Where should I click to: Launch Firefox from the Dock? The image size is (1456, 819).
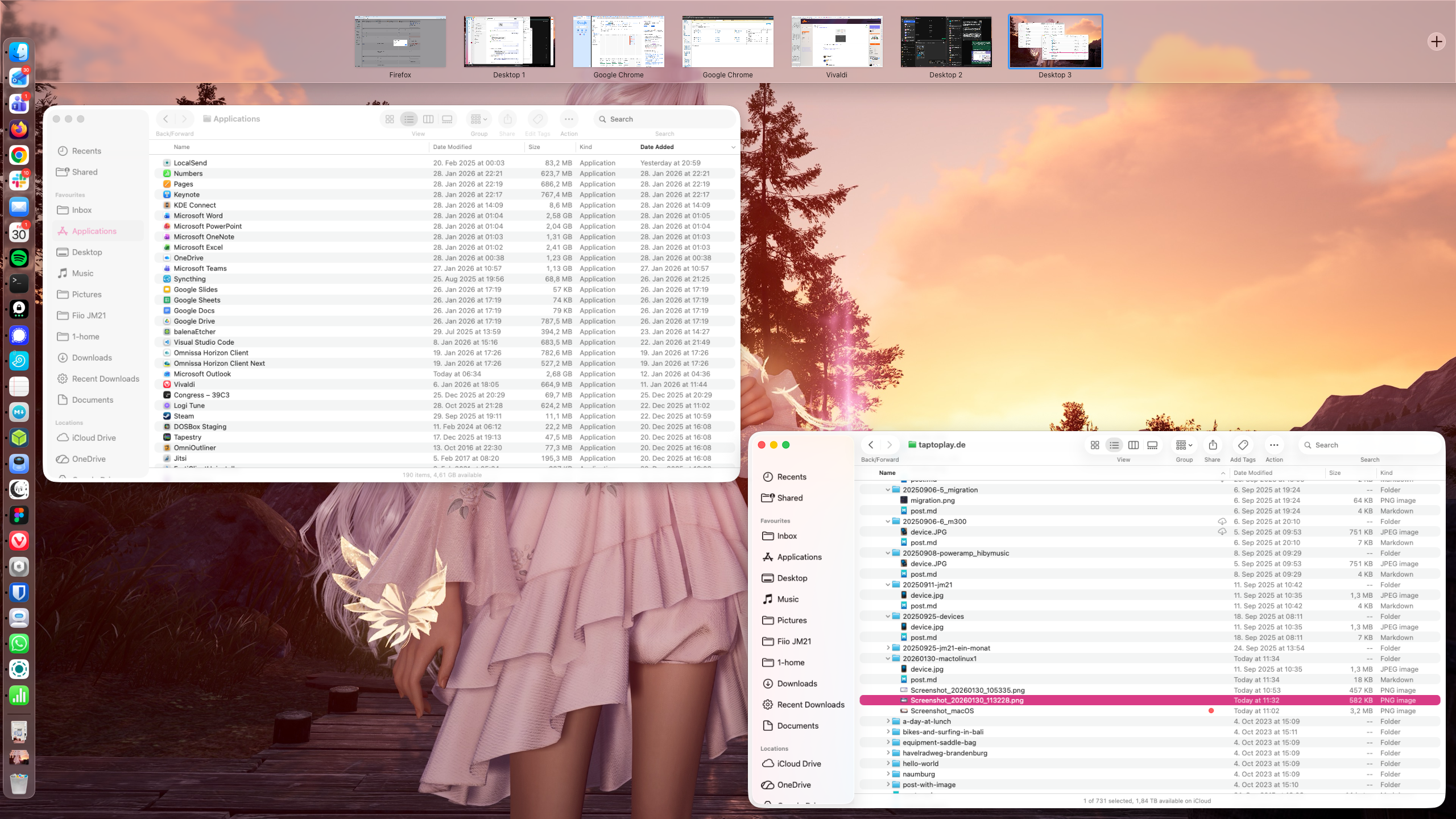tap(19, 130)
